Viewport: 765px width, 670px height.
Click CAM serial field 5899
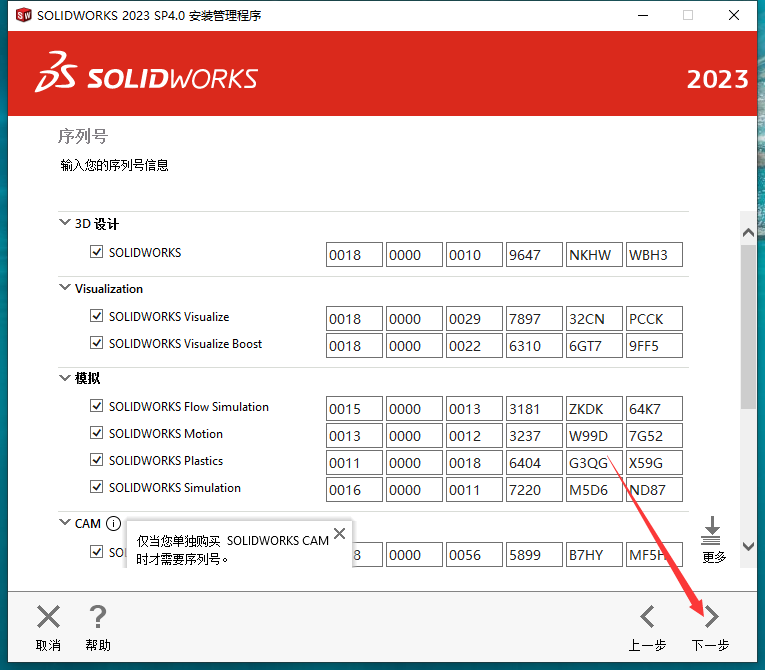[x=534, y=554]
